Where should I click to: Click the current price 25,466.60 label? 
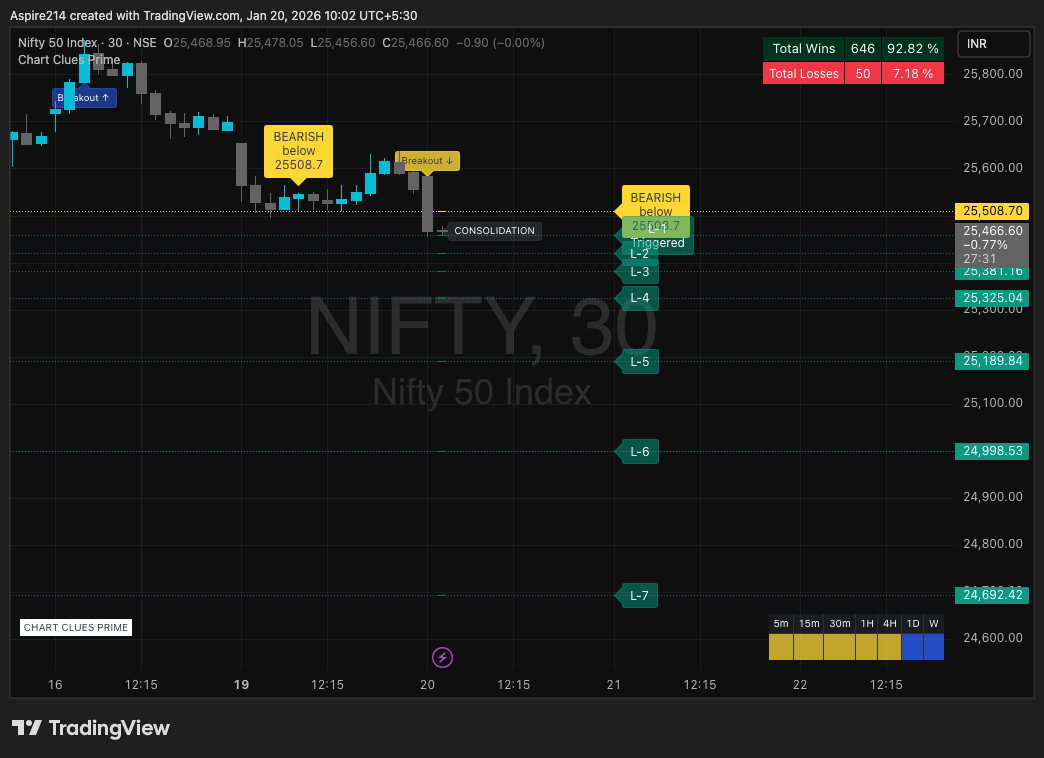coord(992,244)
